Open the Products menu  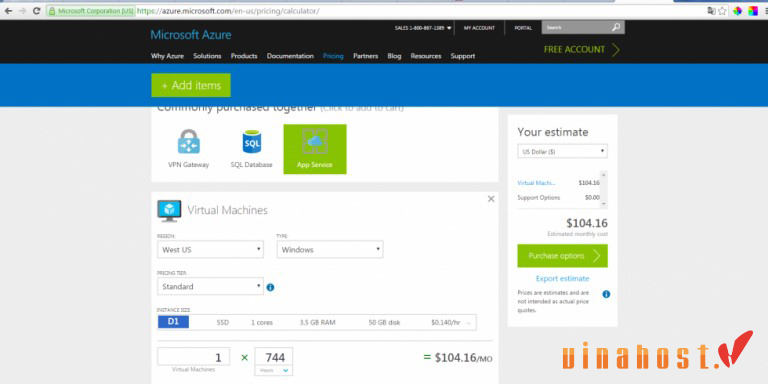click(244, 56)
